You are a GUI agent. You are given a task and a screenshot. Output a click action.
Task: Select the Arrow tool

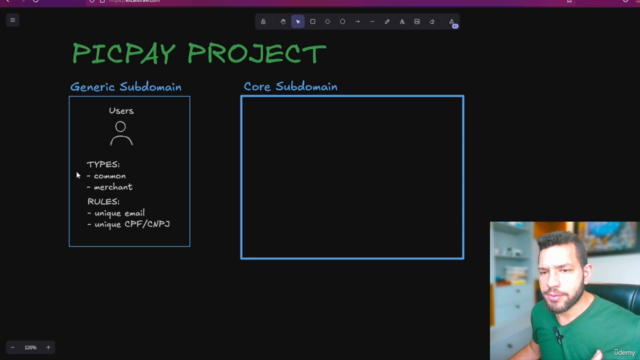(358, 22)
